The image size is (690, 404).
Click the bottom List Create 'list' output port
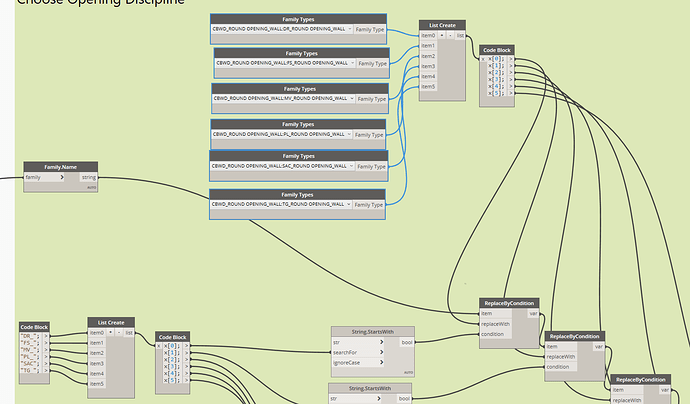pos(129,333)
